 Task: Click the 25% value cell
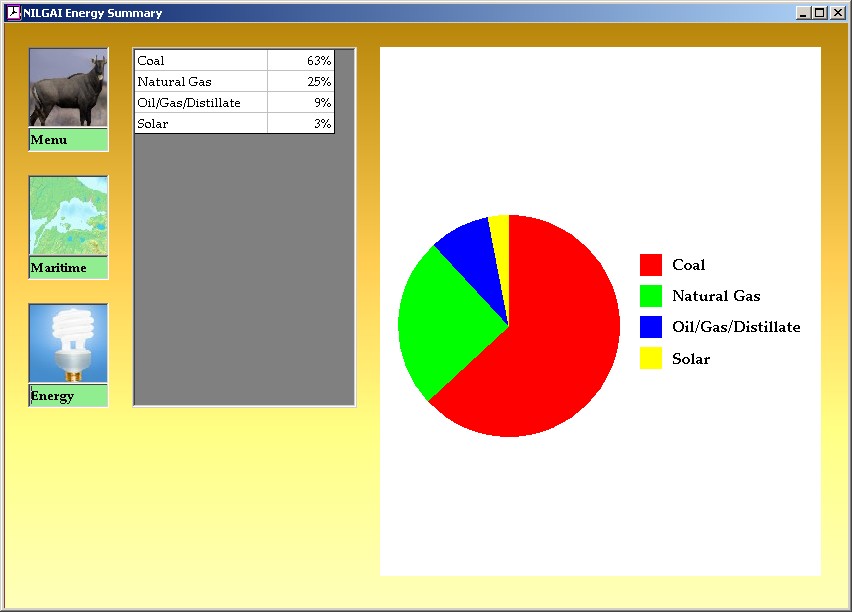301,82
